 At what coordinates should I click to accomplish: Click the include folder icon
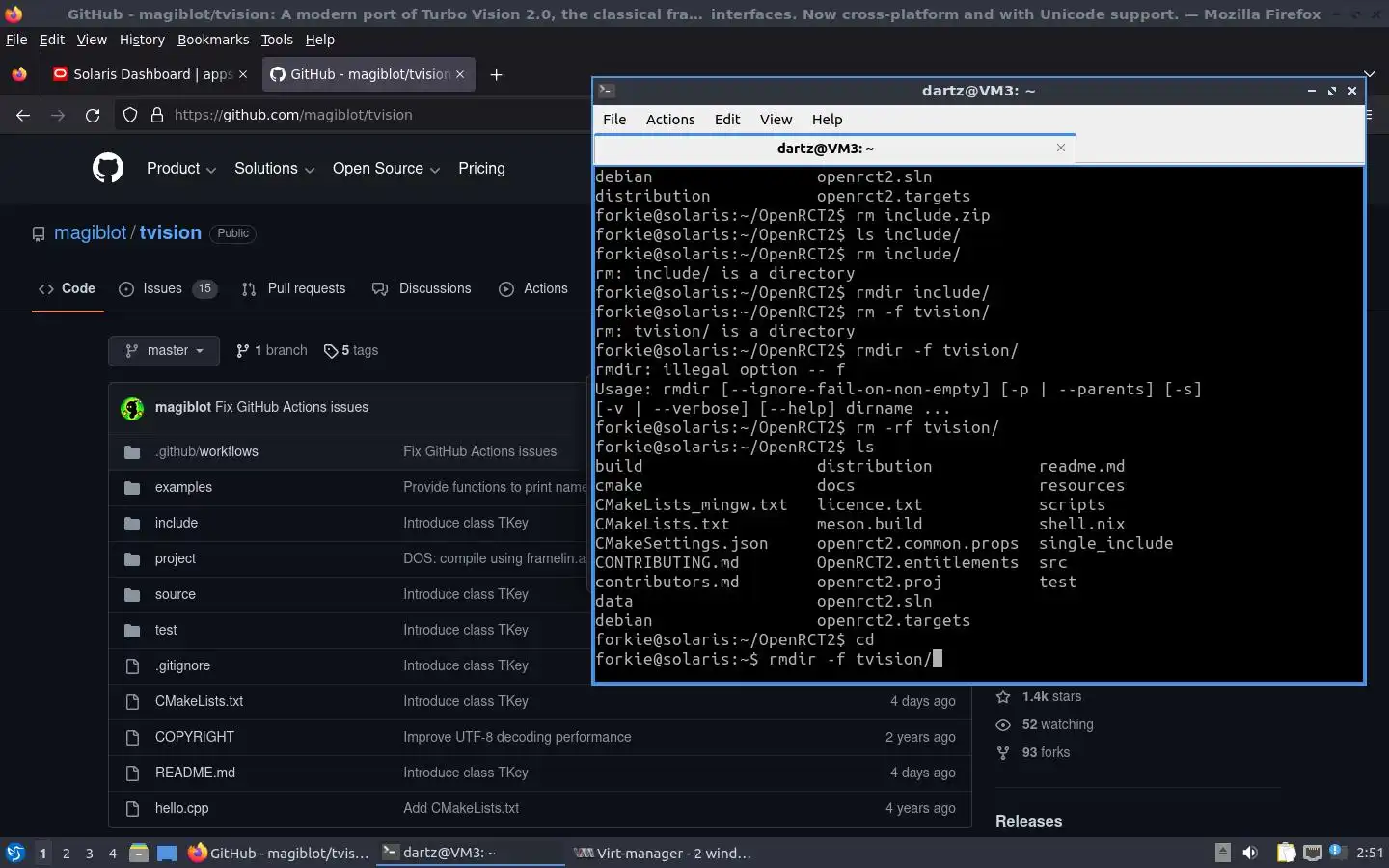[132, 523]
